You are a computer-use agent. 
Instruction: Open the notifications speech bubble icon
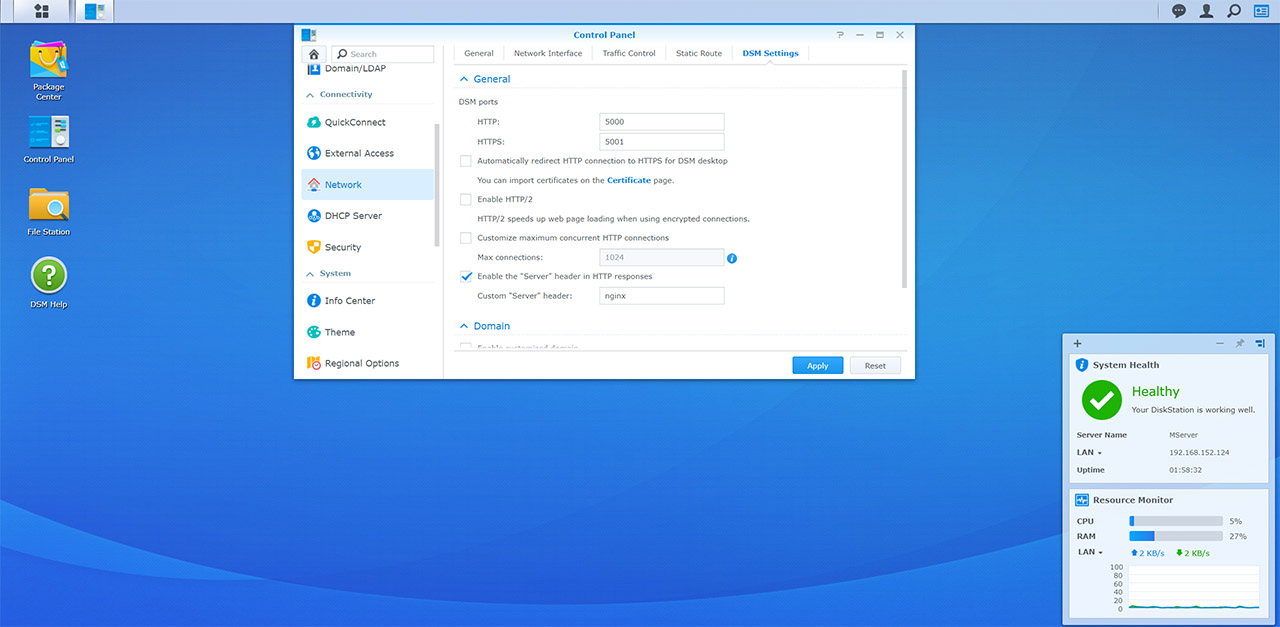[1179, 11]
